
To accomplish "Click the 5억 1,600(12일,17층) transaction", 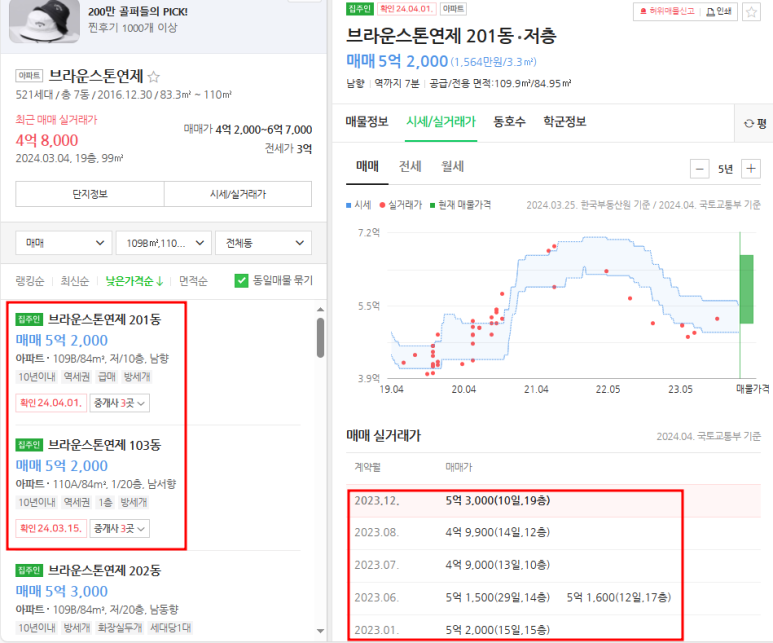I will click(619, 598).
